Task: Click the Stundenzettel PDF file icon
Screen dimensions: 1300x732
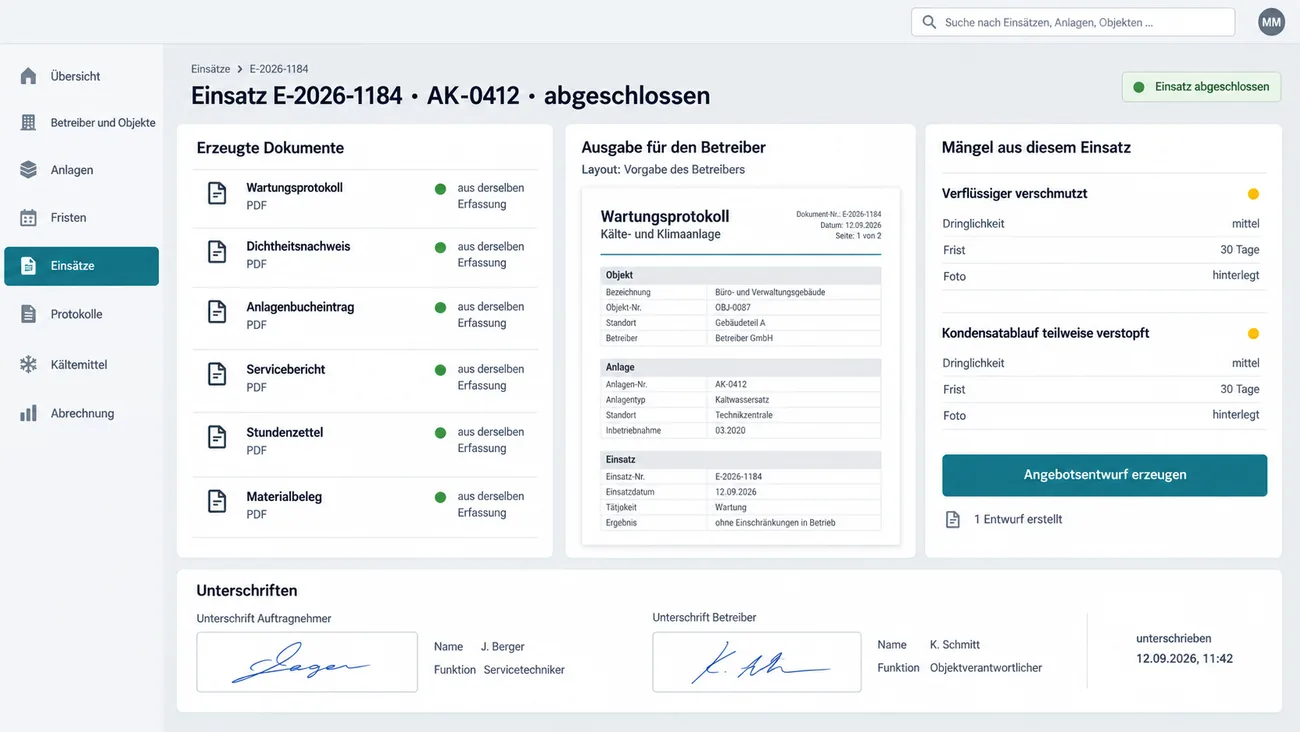Action: [217, 438]
